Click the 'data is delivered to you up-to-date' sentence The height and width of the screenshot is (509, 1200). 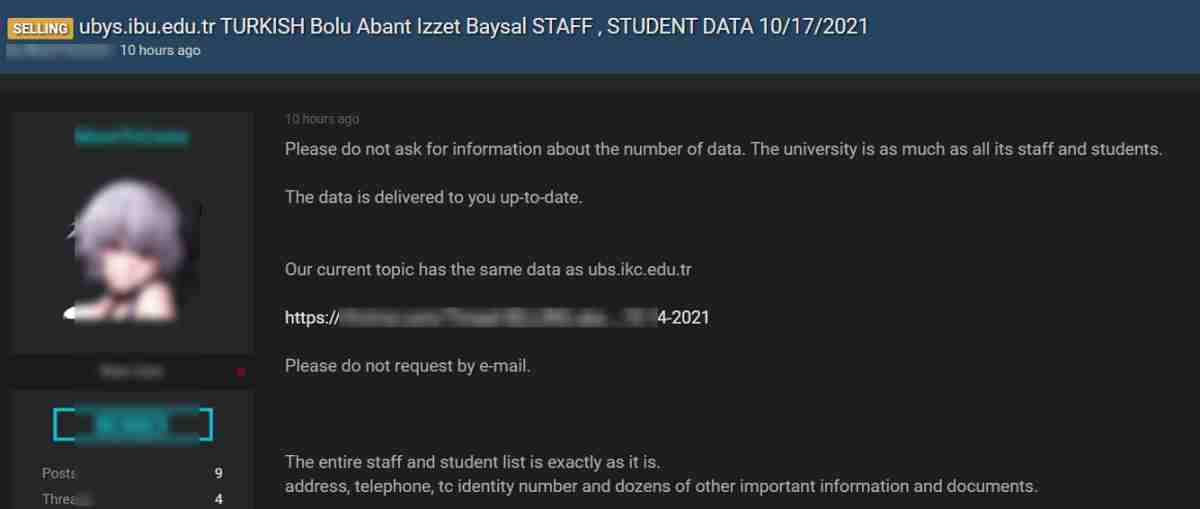tap(433, 197)
